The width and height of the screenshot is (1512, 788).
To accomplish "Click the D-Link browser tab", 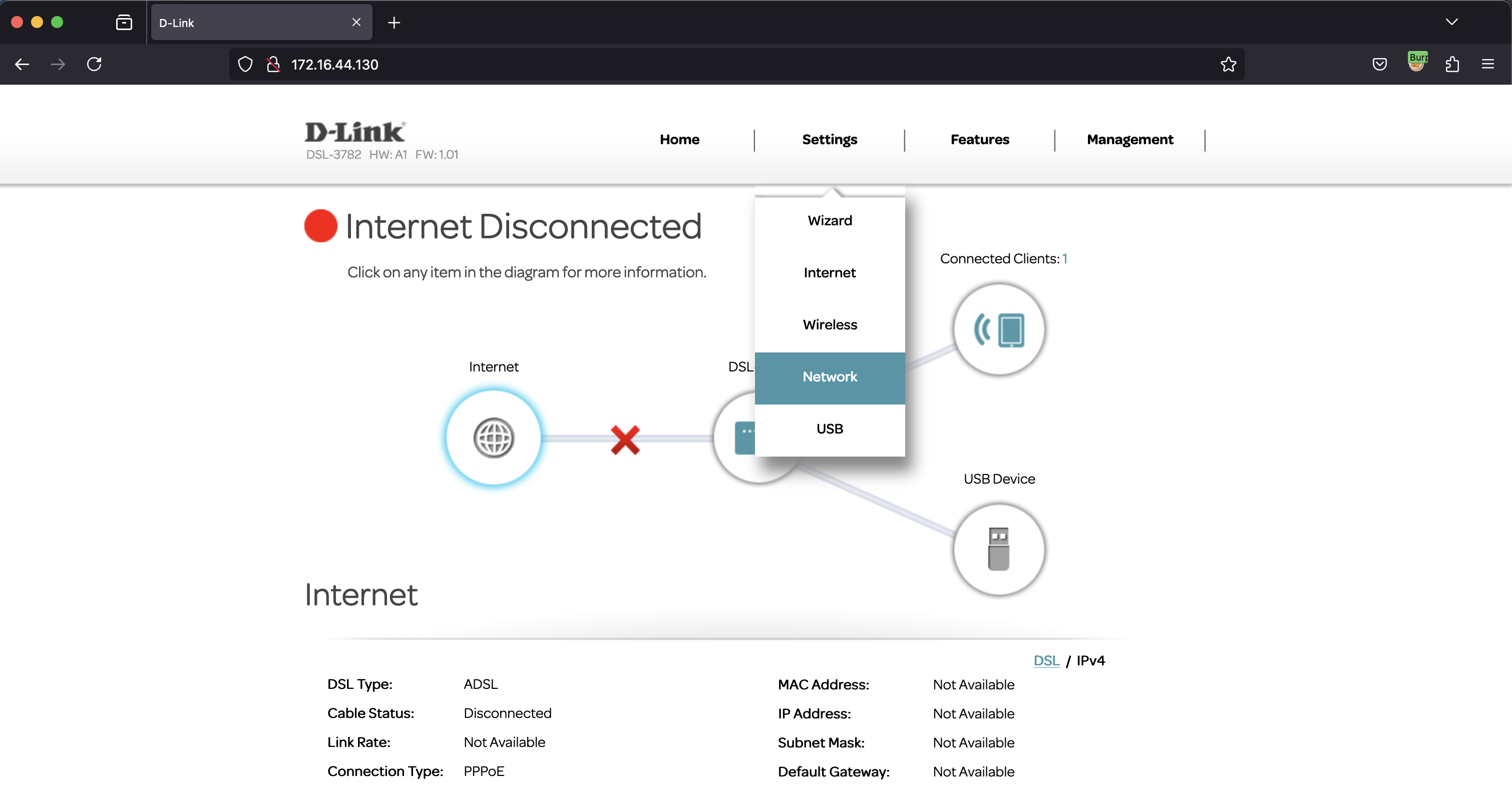I will coord(261,23).
